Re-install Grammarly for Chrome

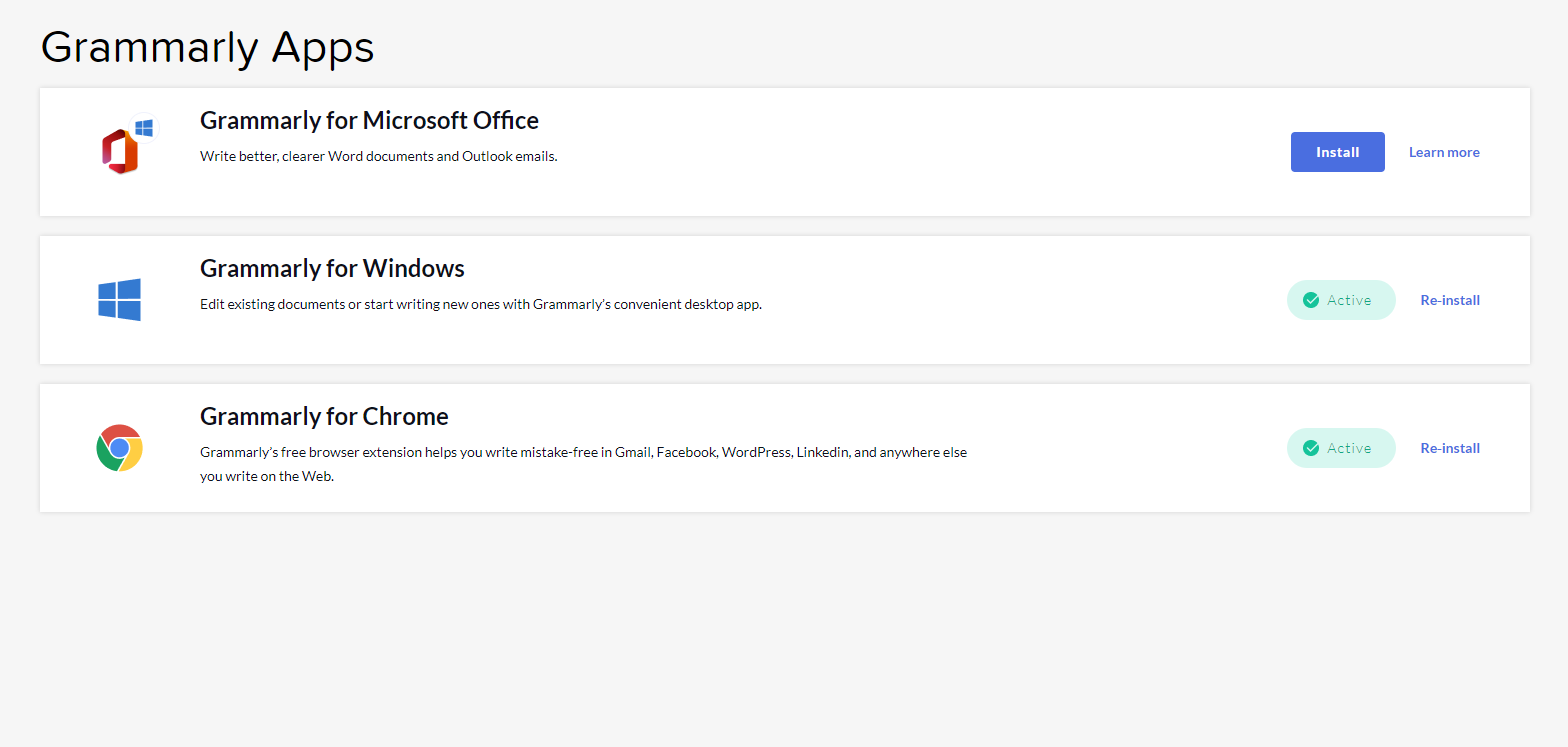click(1450, 448)
